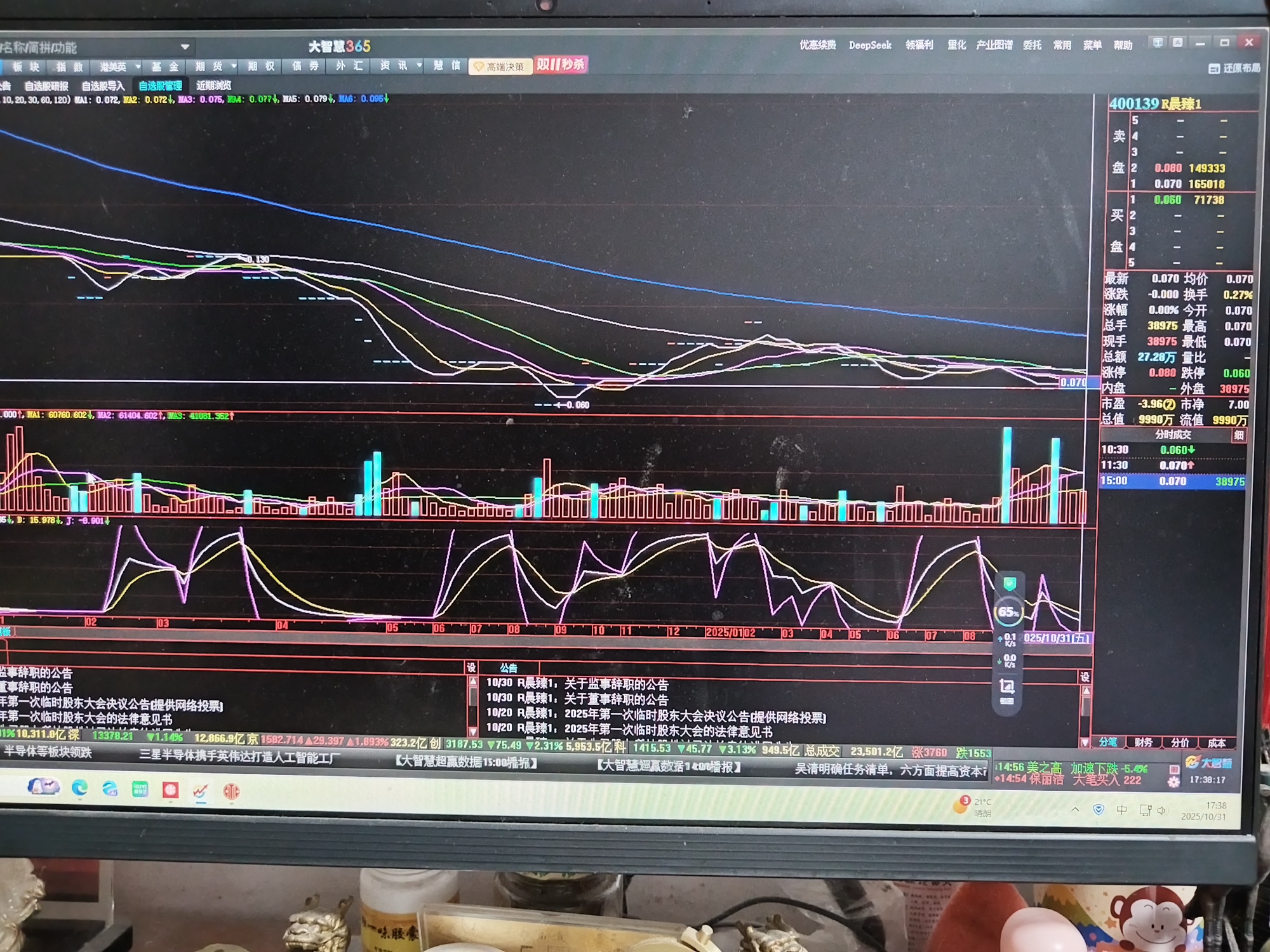The height and width of the screenshot is (952, 1270).
Task: Click the screenshot crop icon in floating widget
Action: pyautogui.click(x=1006, y=686)
